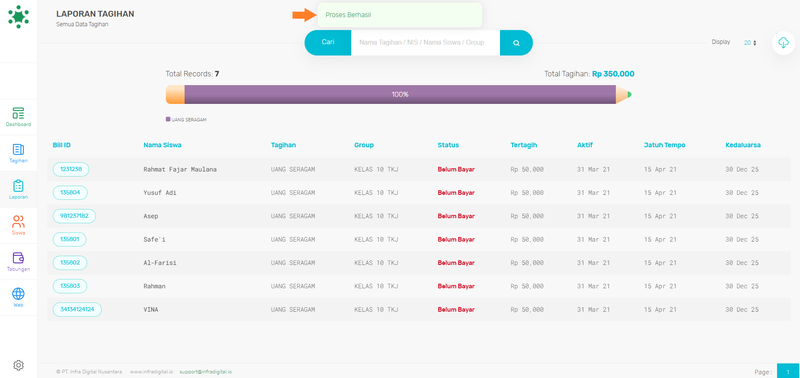Image resolution: width=800 pixels, height=378 pixels.
Task: Open Bill ID 1231238
Action: click(x=71, y=169)
